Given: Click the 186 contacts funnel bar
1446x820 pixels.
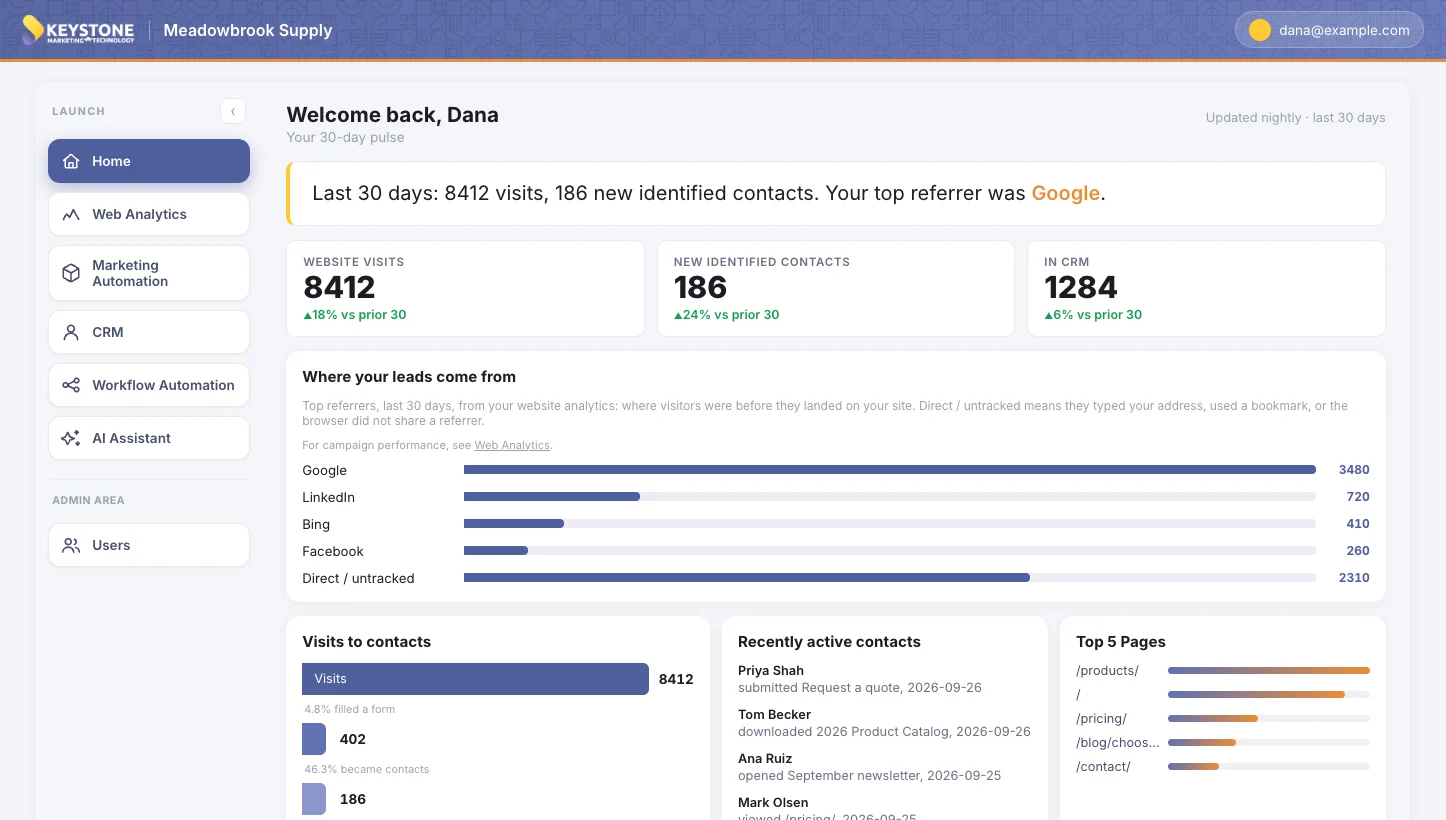Looking at the screenshot, I should point(314,799).
